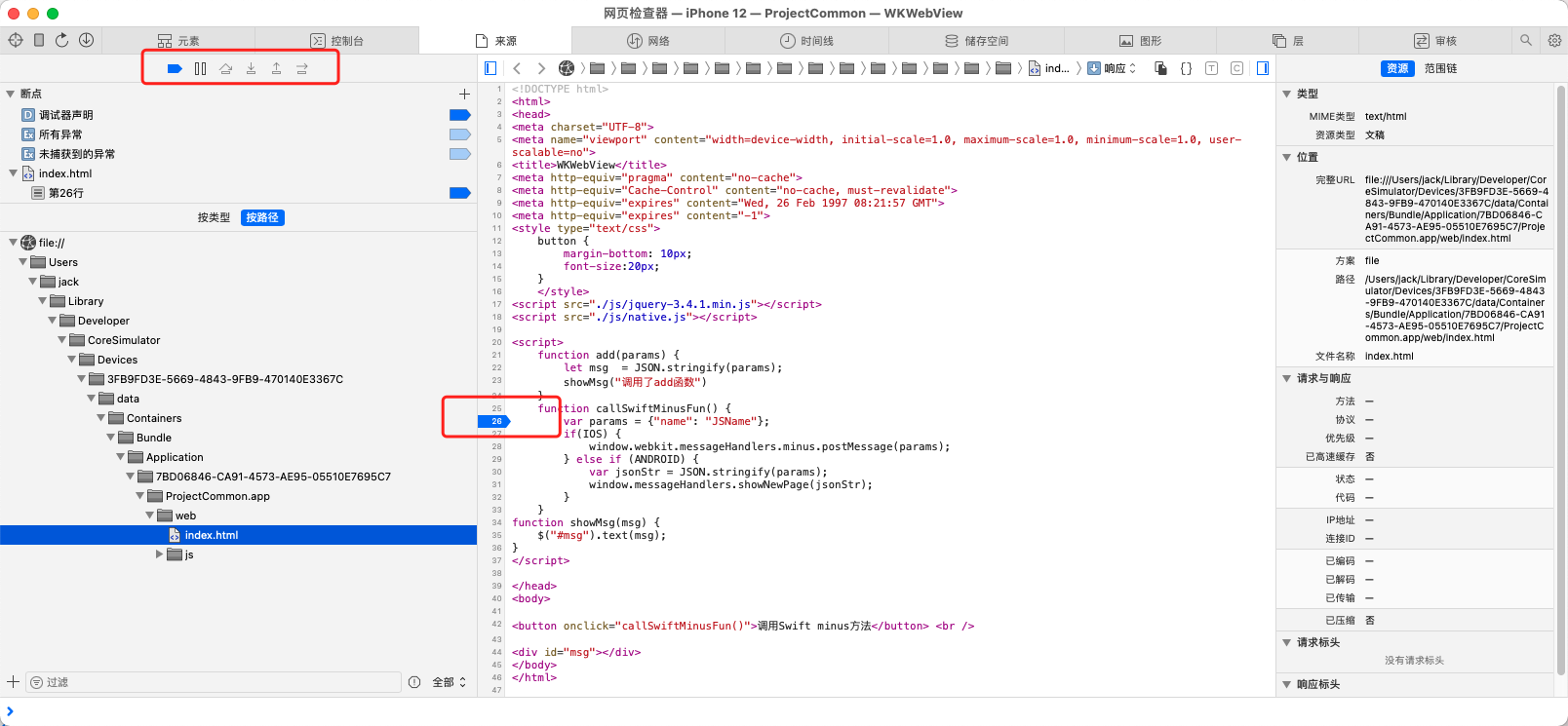Toggle the 第26行 breakpoint marker
Image resolution: width=1568 pixels, height=726 pixels.
[x=460, y=193]
